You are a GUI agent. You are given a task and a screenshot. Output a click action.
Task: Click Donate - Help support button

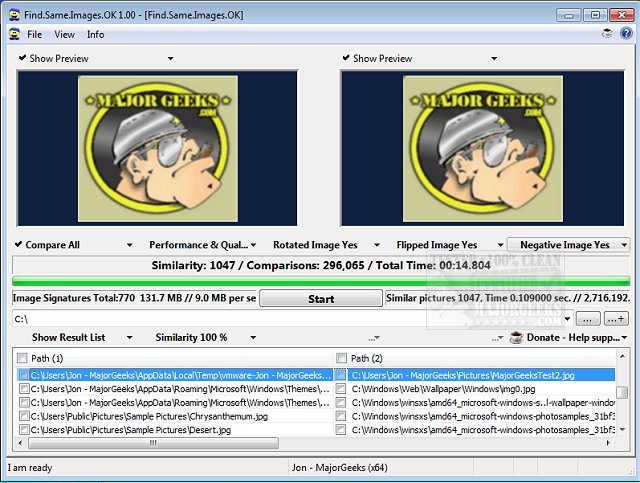tap(568, 338)
